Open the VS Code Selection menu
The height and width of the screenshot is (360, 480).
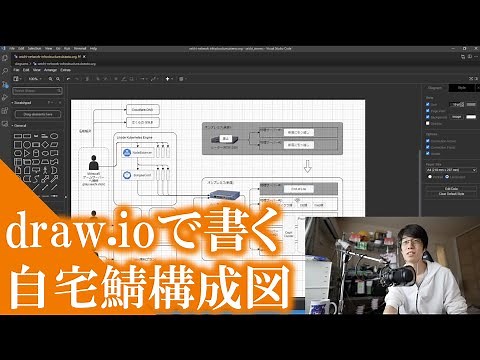point(34,49)
